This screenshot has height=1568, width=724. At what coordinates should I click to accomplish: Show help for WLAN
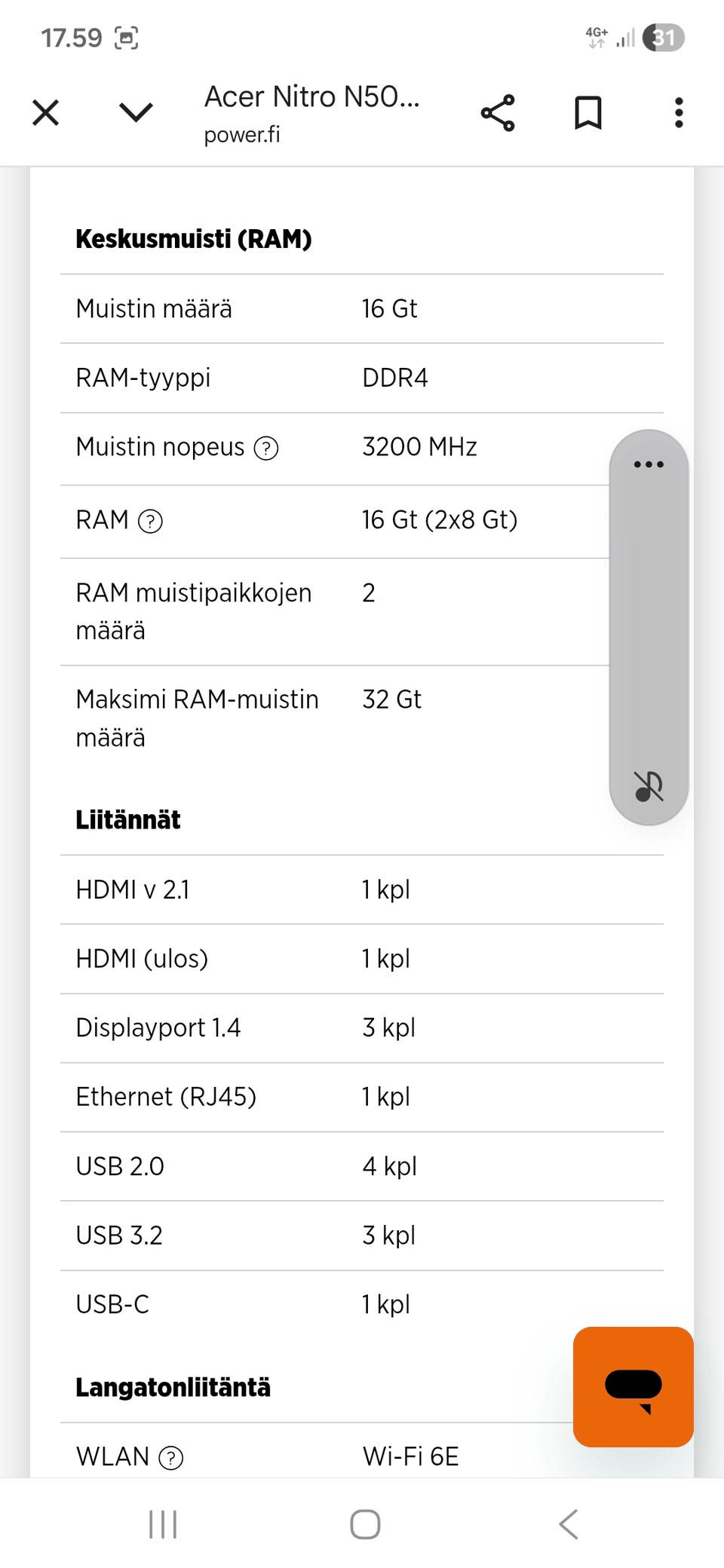[x=171, y=1458]
